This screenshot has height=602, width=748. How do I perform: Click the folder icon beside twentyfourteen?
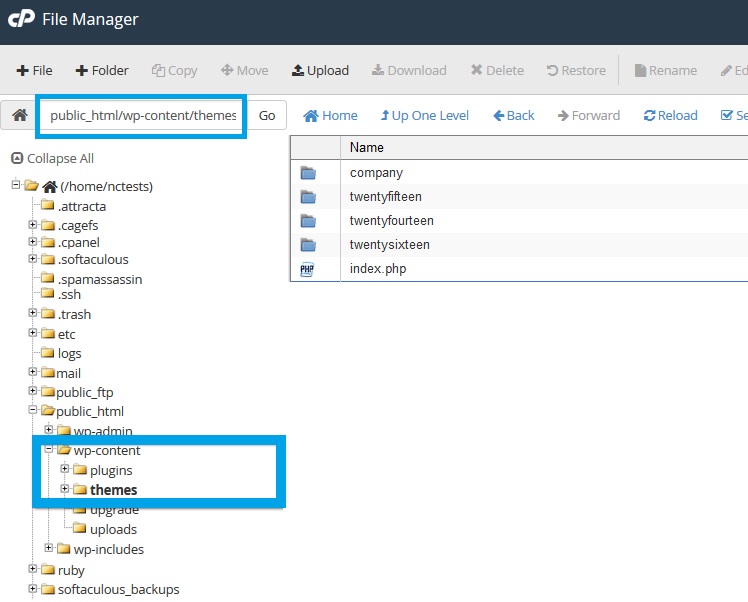[308, 220]
